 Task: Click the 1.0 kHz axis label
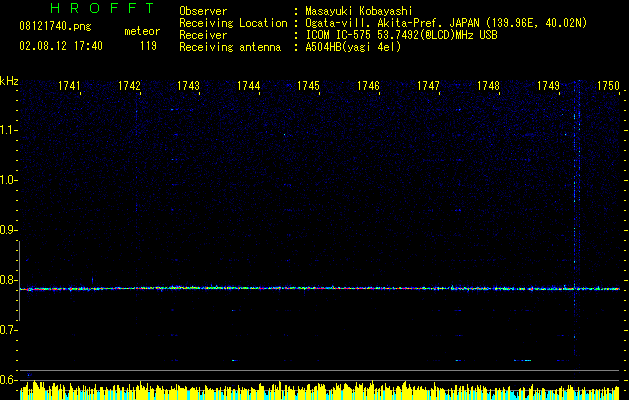(7, 180)
